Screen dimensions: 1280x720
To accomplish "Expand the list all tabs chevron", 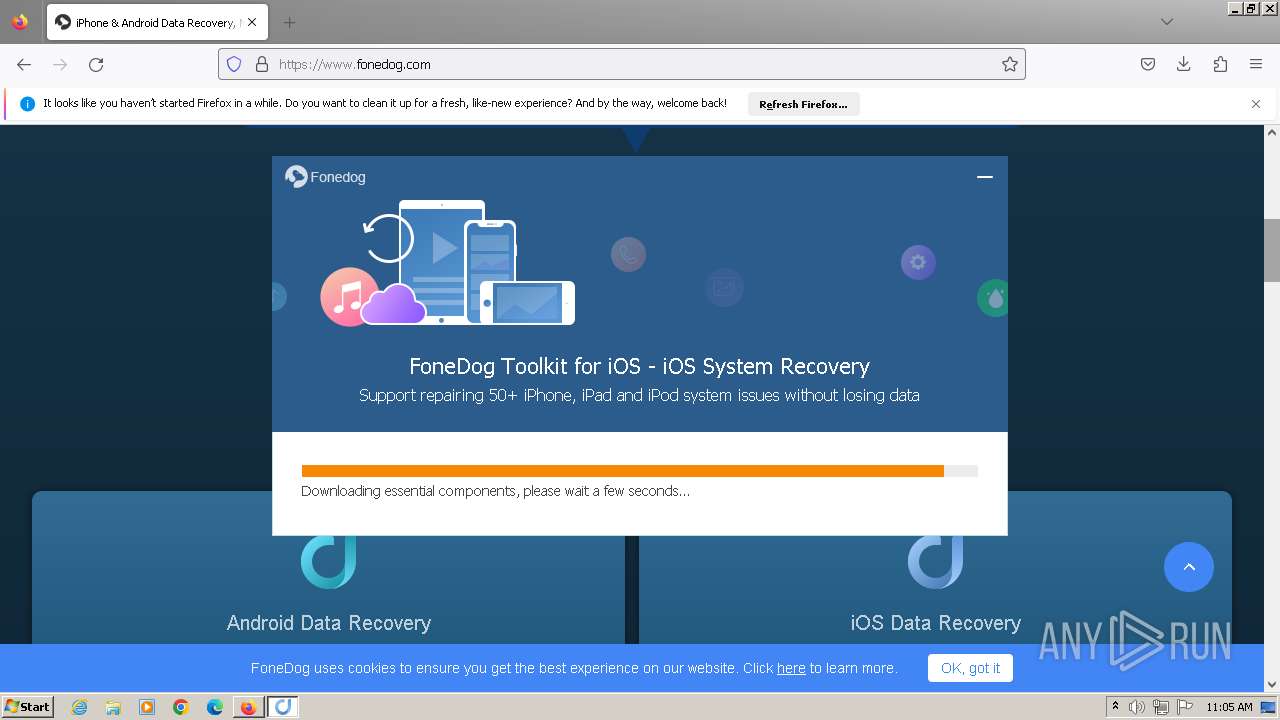I will [1167, 22].
